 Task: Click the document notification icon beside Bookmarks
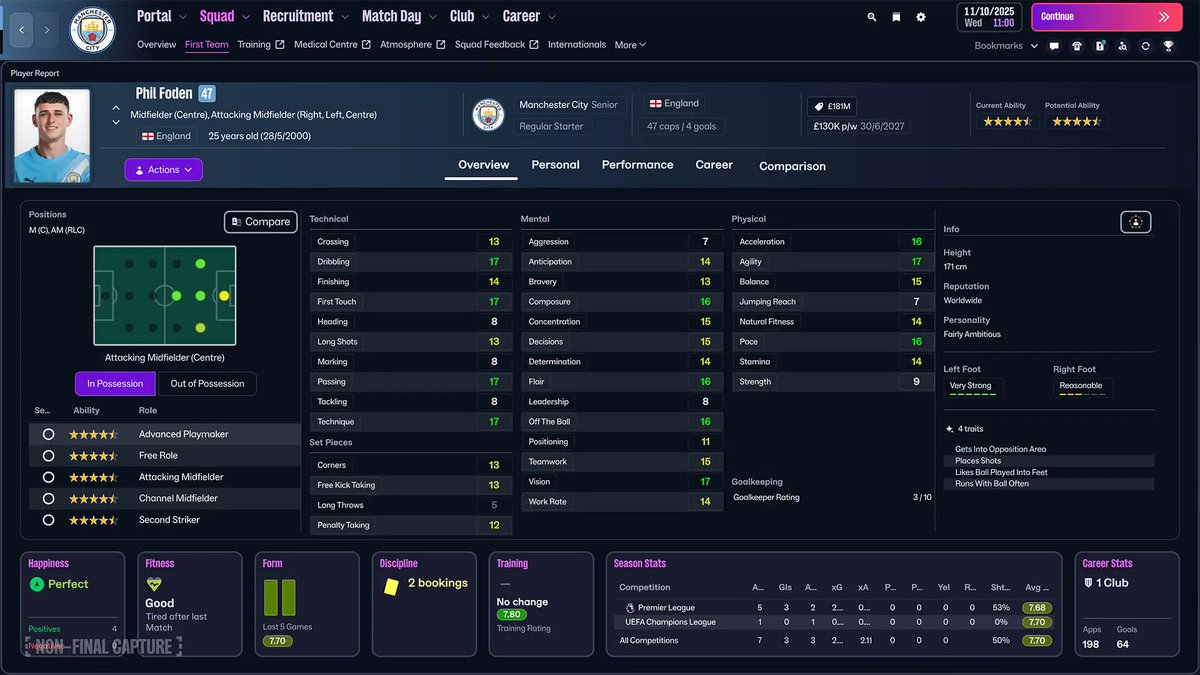(x=1100, y=46)
